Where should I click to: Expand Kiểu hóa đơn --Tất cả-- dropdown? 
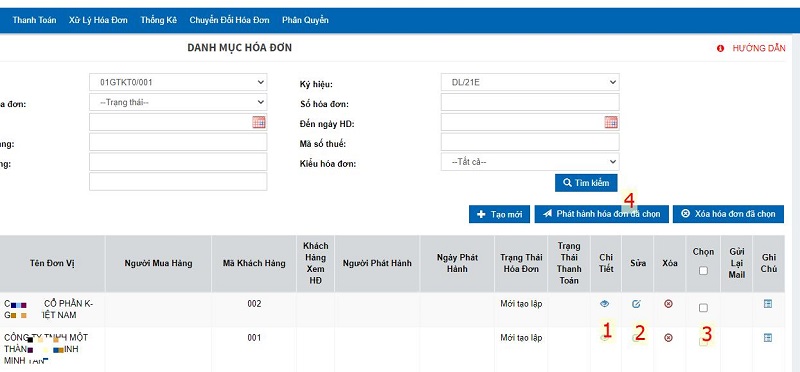tap(530, 162)
